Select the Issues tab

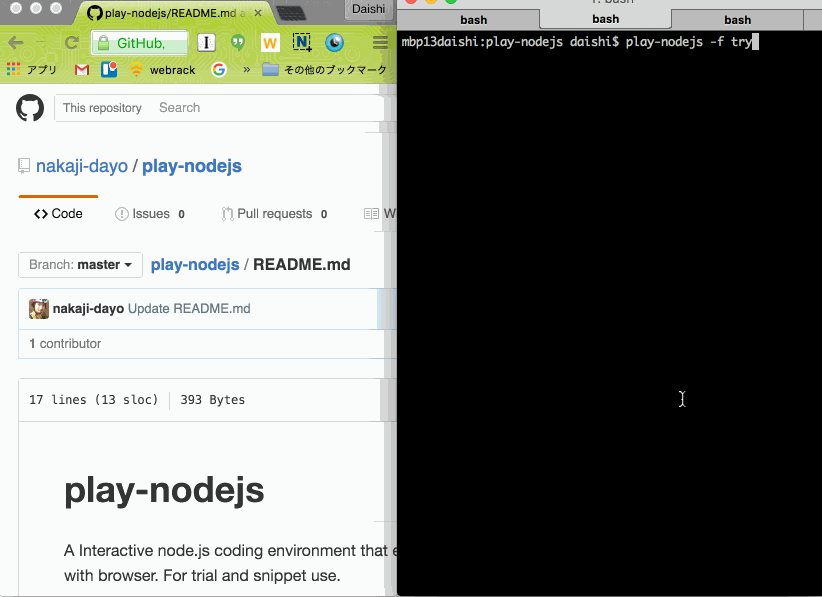[150, 214]
